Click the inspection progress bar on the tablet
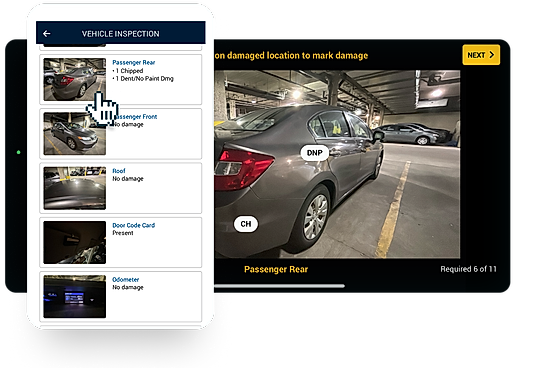Image resolution: width=548 pixels, height=368 pixels. 279,286
